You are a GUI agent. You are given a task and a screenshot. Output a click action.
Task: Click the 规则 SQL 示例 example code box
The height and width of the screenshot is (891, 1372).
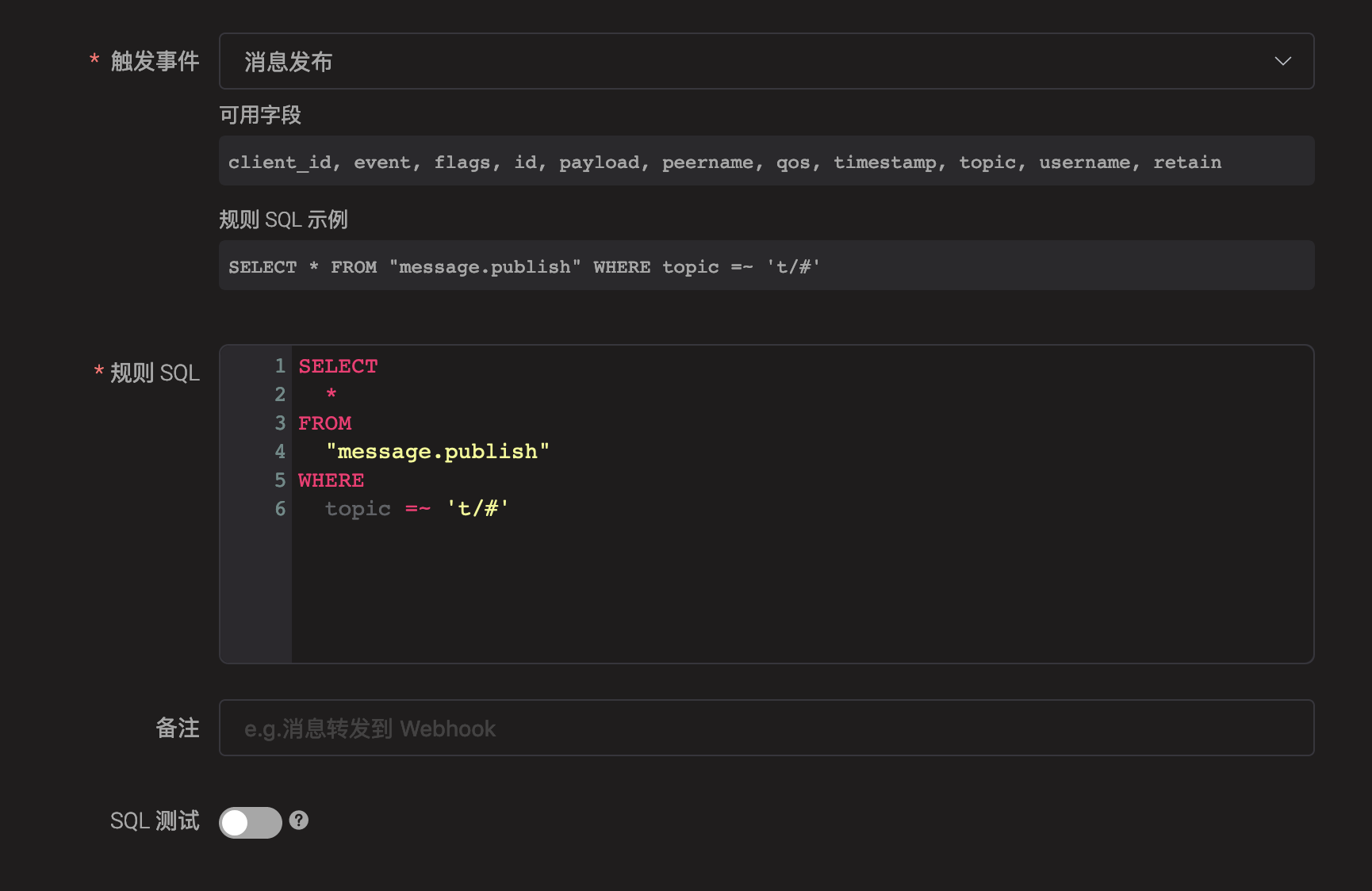coord(766,266)
